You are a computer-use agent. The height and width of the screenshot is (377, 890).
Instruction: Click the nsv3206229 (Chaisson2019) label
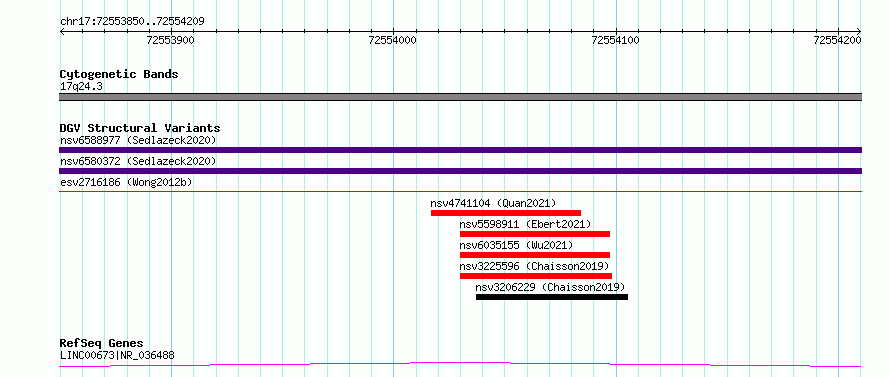(550, 287)
